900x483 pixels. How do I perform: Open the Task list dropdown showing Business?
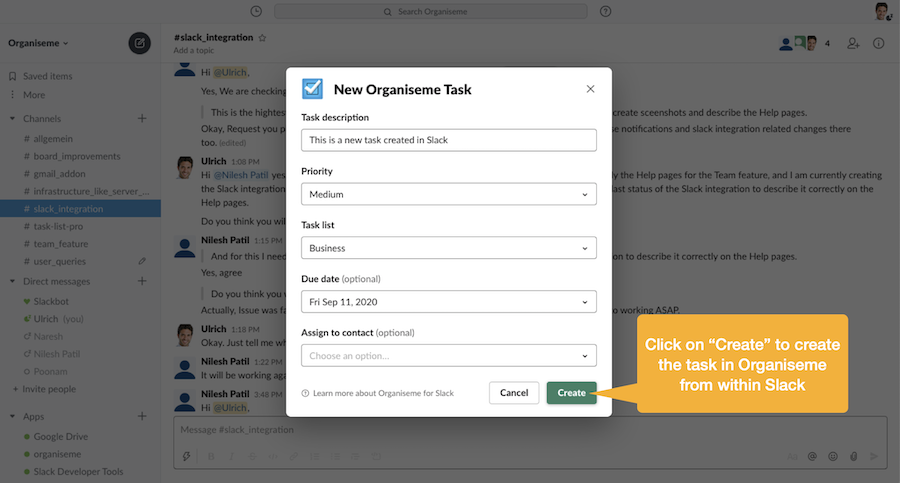tap(448, 248)
